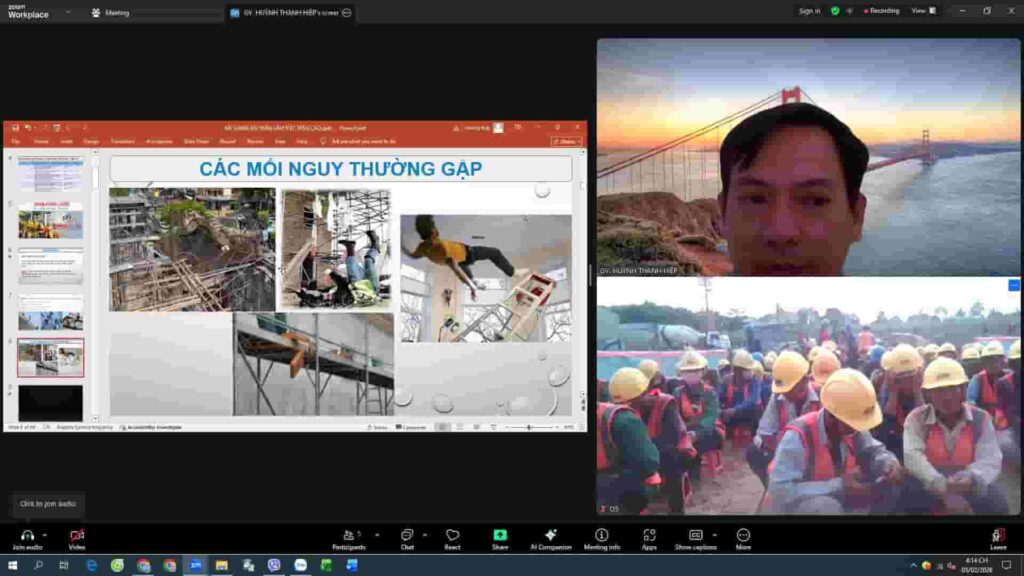The width and height of the screenshot is (1024, 576).
Task: Click the Leave meeting button
Action: point(997,538)
